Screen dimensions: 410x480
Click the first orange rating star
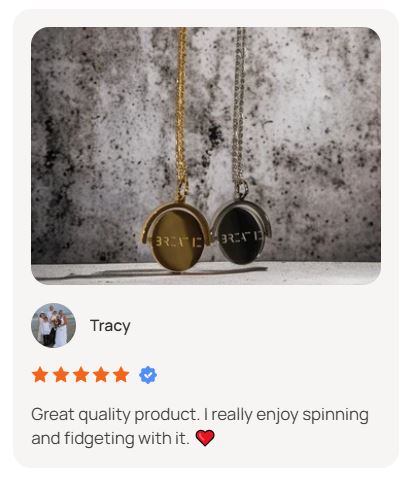point(40,374)
